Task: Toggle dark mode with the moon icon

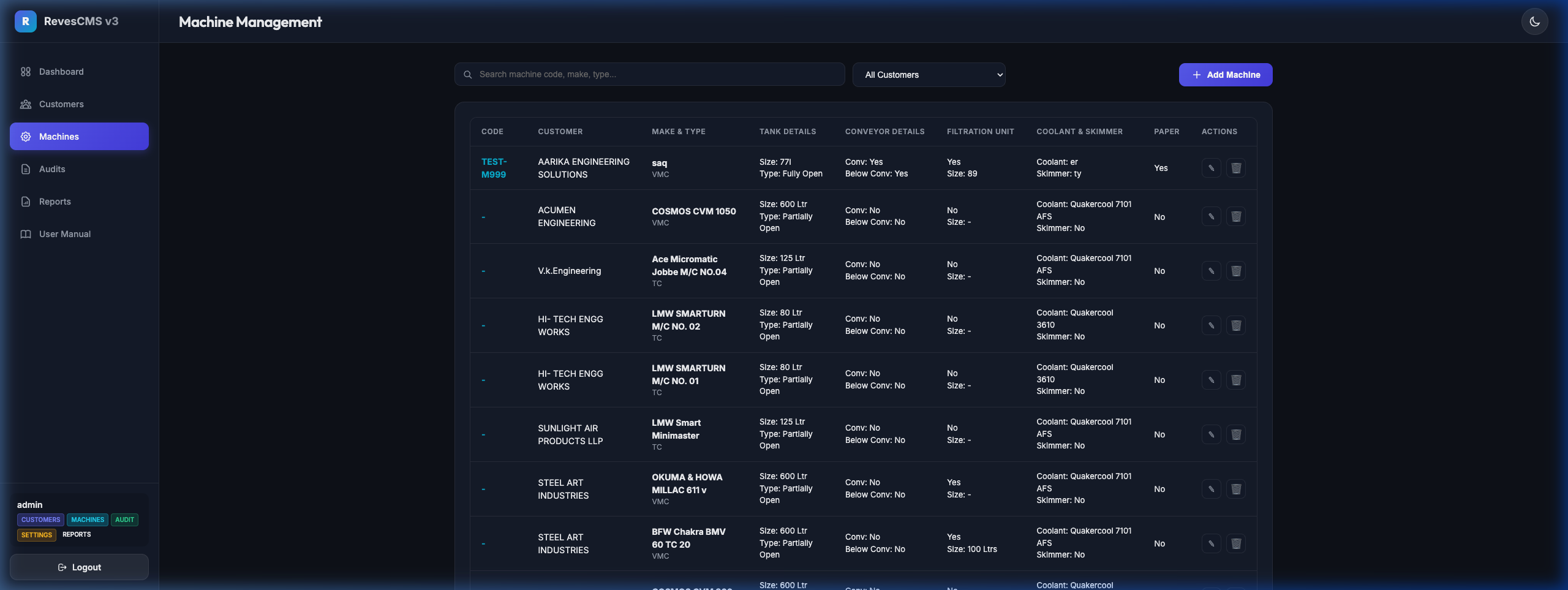Action: 1534,22
